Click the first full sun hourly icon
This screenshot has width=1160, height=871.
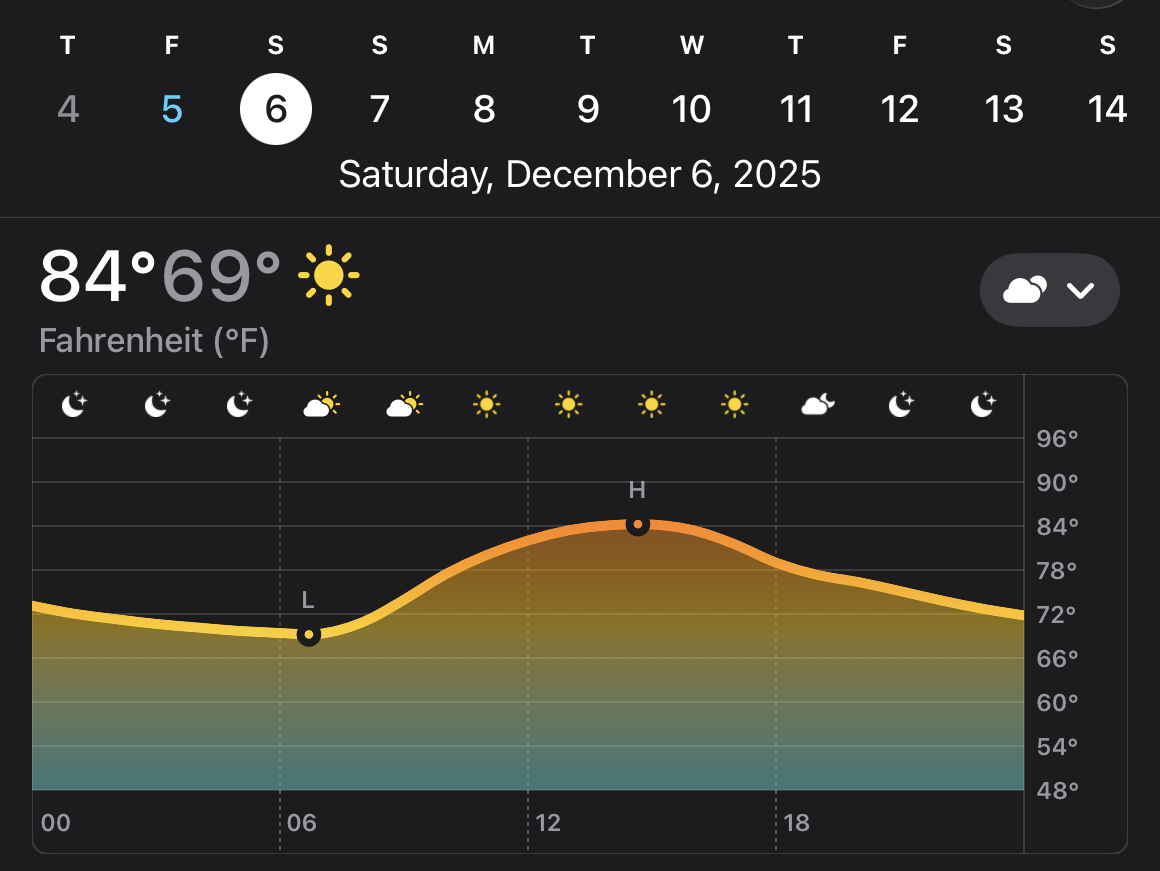(486, 405)
